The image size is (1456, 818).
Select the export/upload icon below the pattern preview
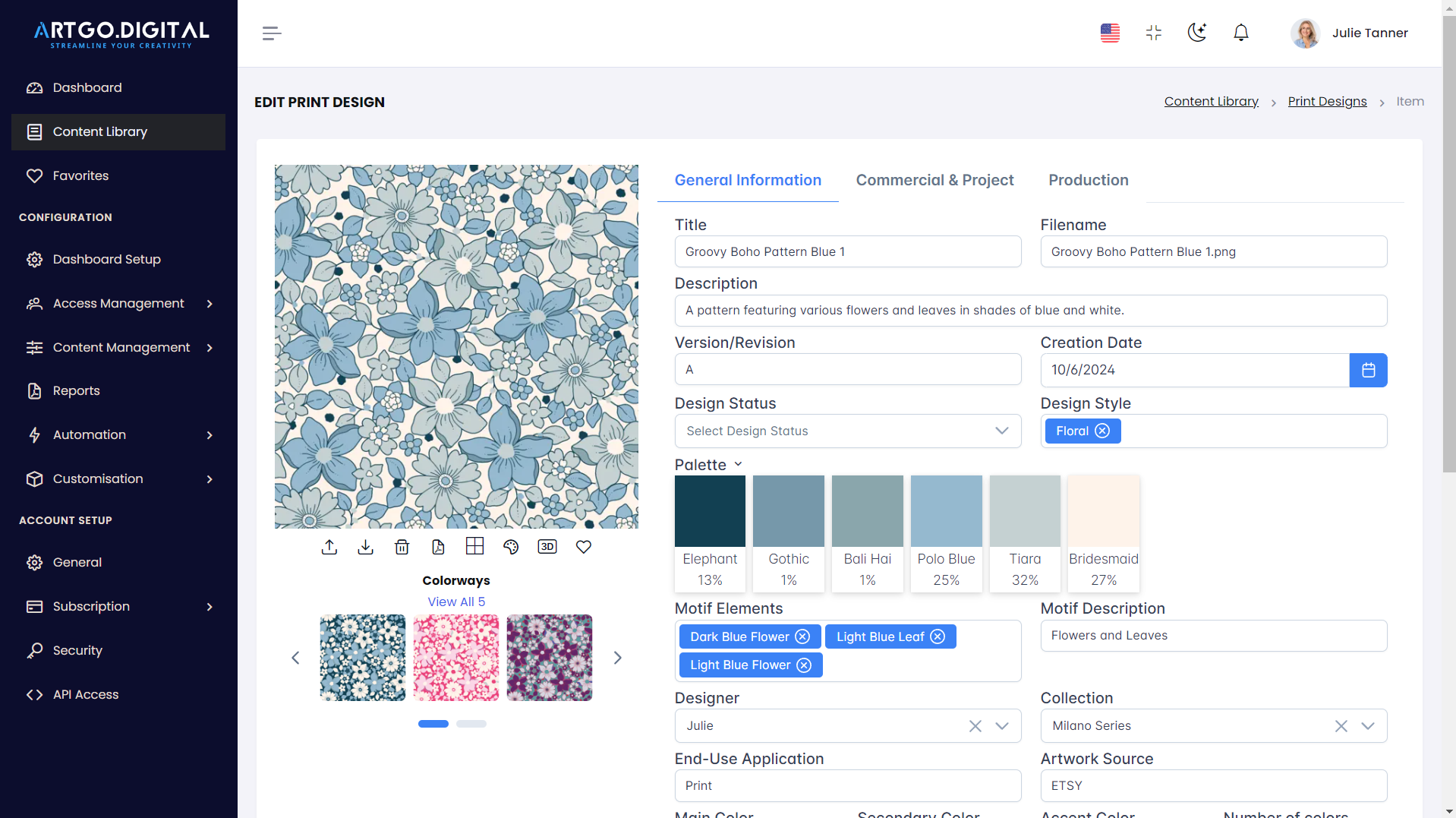[329, 546]
